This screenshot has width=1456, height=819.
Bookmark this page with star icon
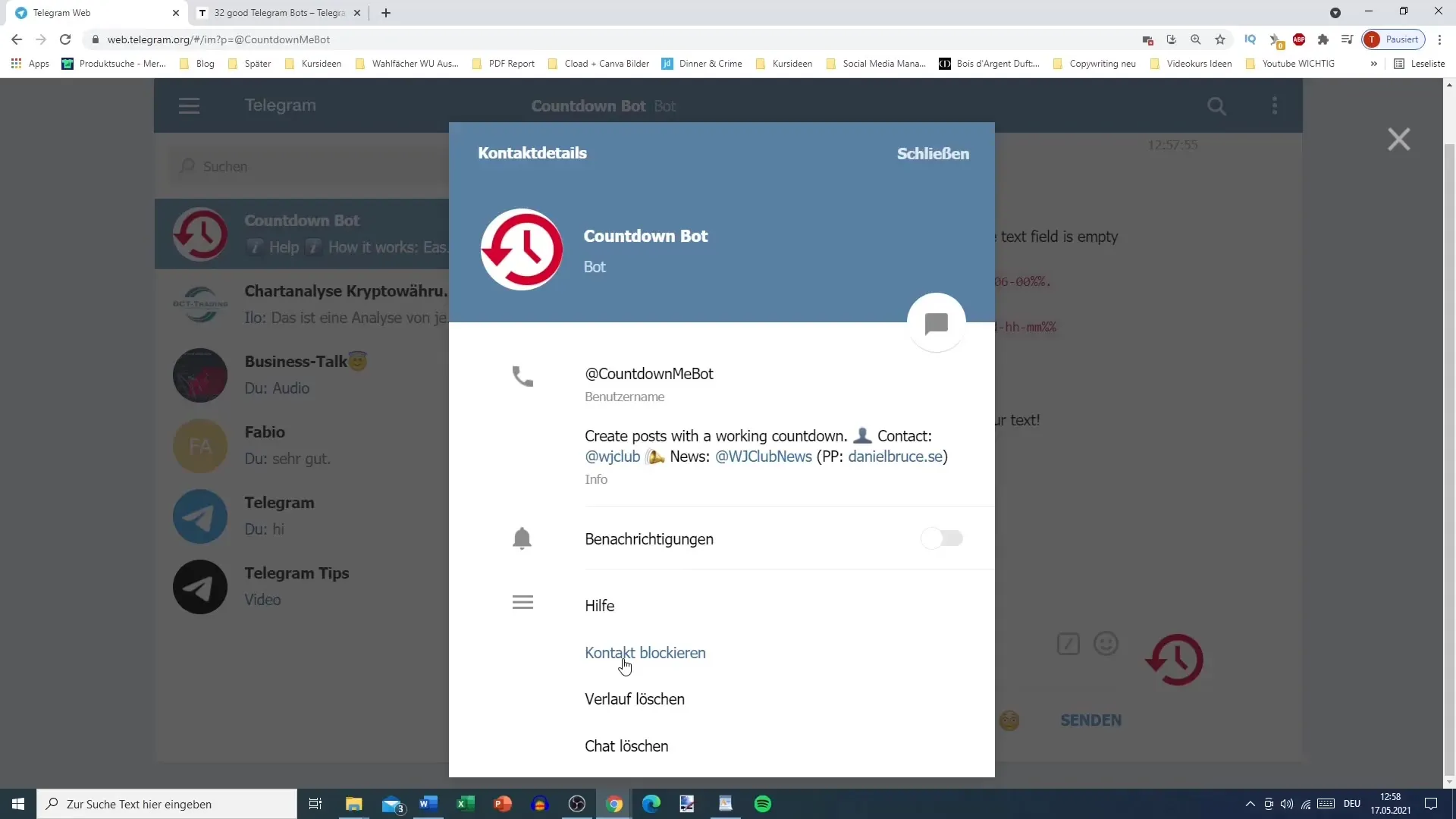[x=1220, y=39]
